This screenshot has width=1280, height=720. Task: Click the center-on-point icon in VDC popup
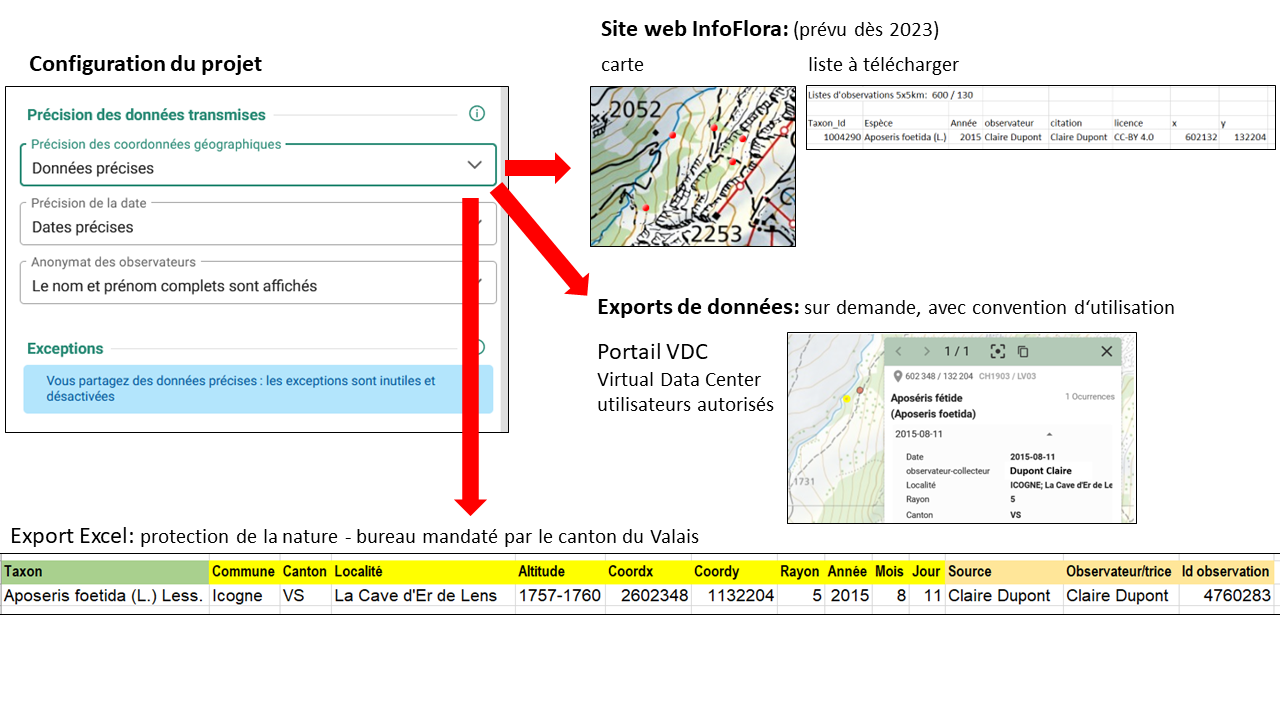coord(997,351)
